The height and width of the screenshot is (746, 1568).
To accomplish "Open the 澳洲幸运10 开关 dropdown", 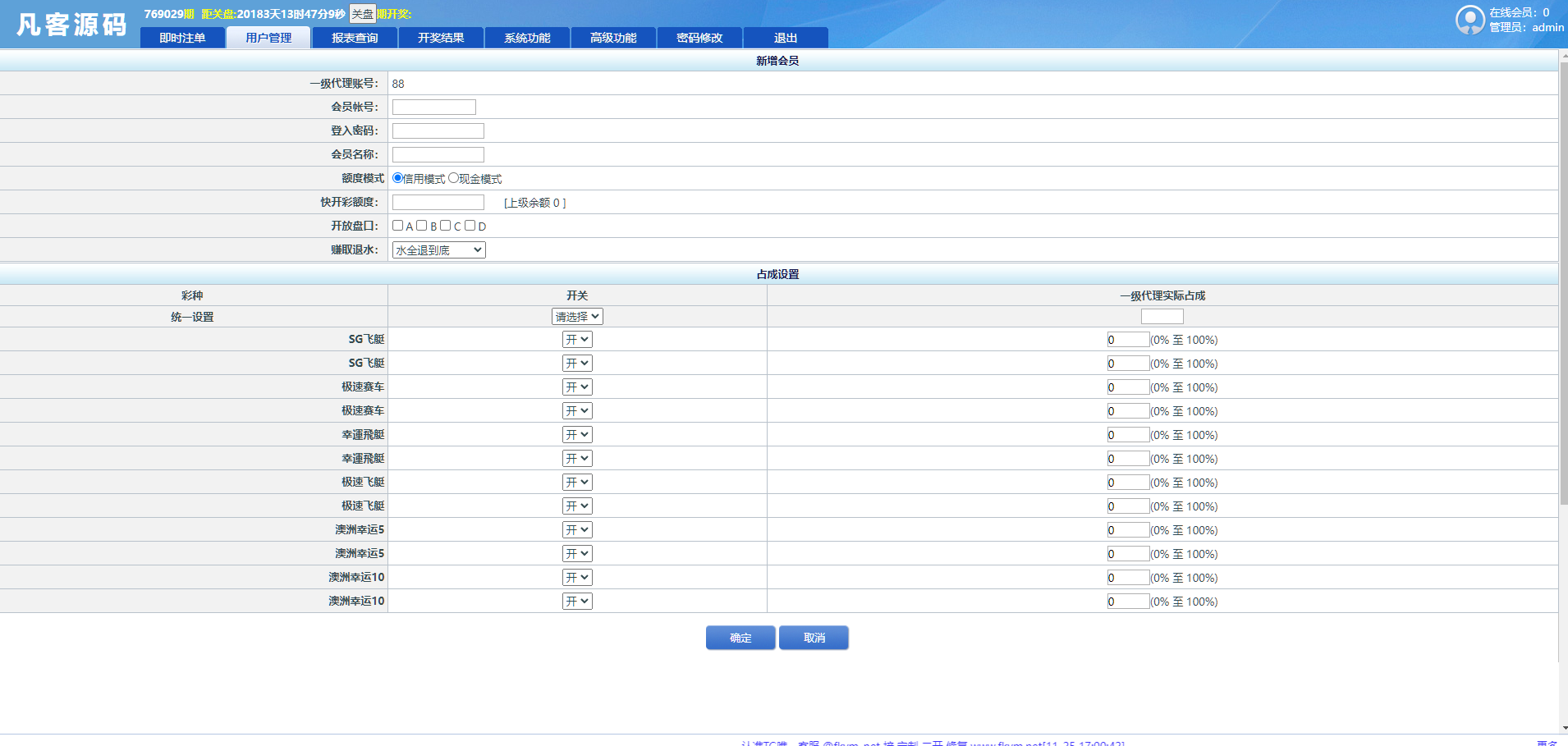I will coord(577,577).
